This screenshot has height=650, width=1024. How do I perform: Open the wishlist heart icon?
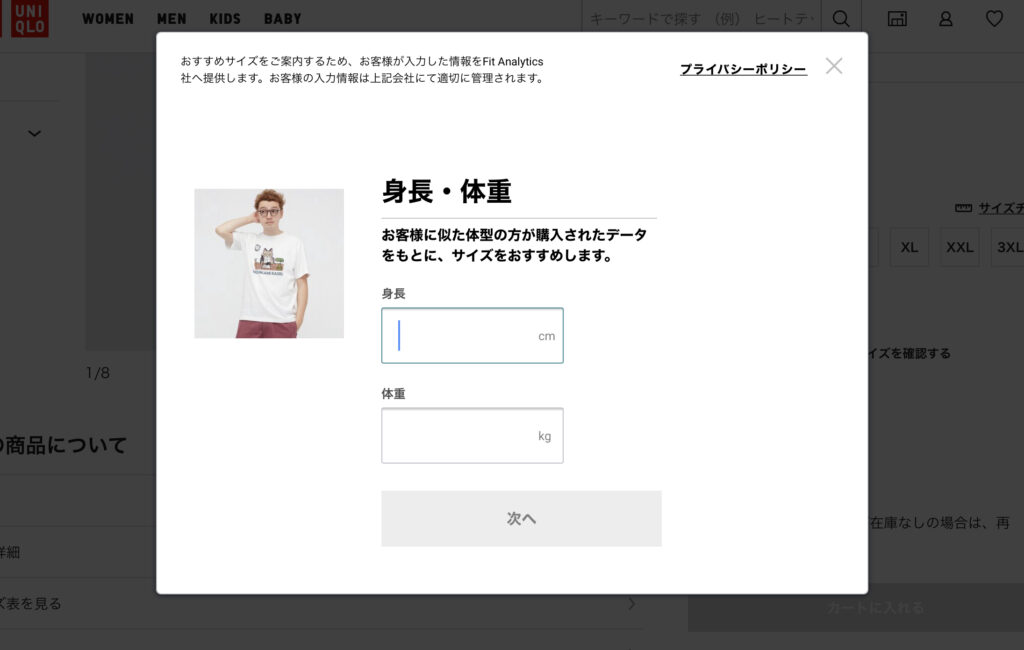(994, 19)
